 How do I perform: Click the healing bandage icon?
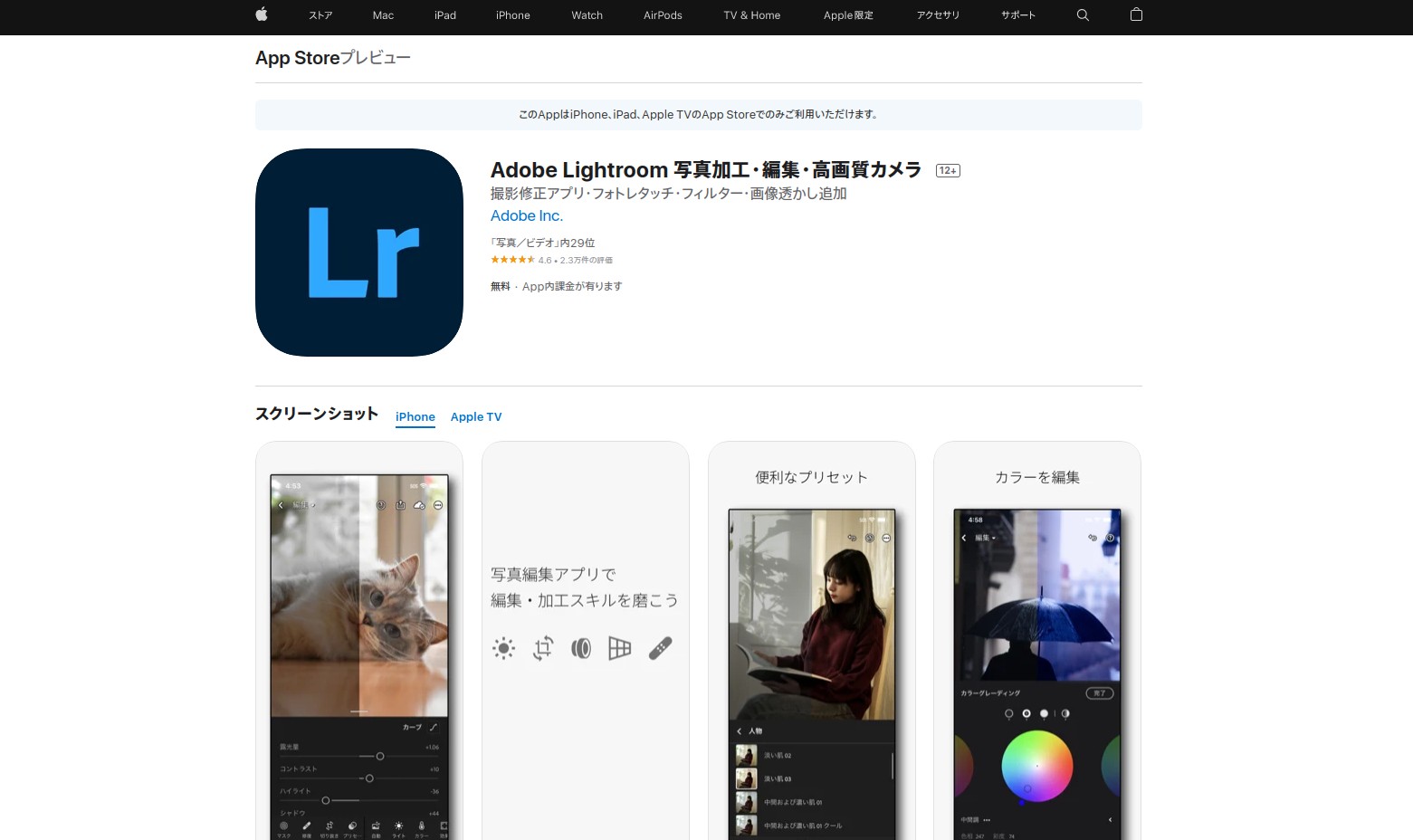660,648
